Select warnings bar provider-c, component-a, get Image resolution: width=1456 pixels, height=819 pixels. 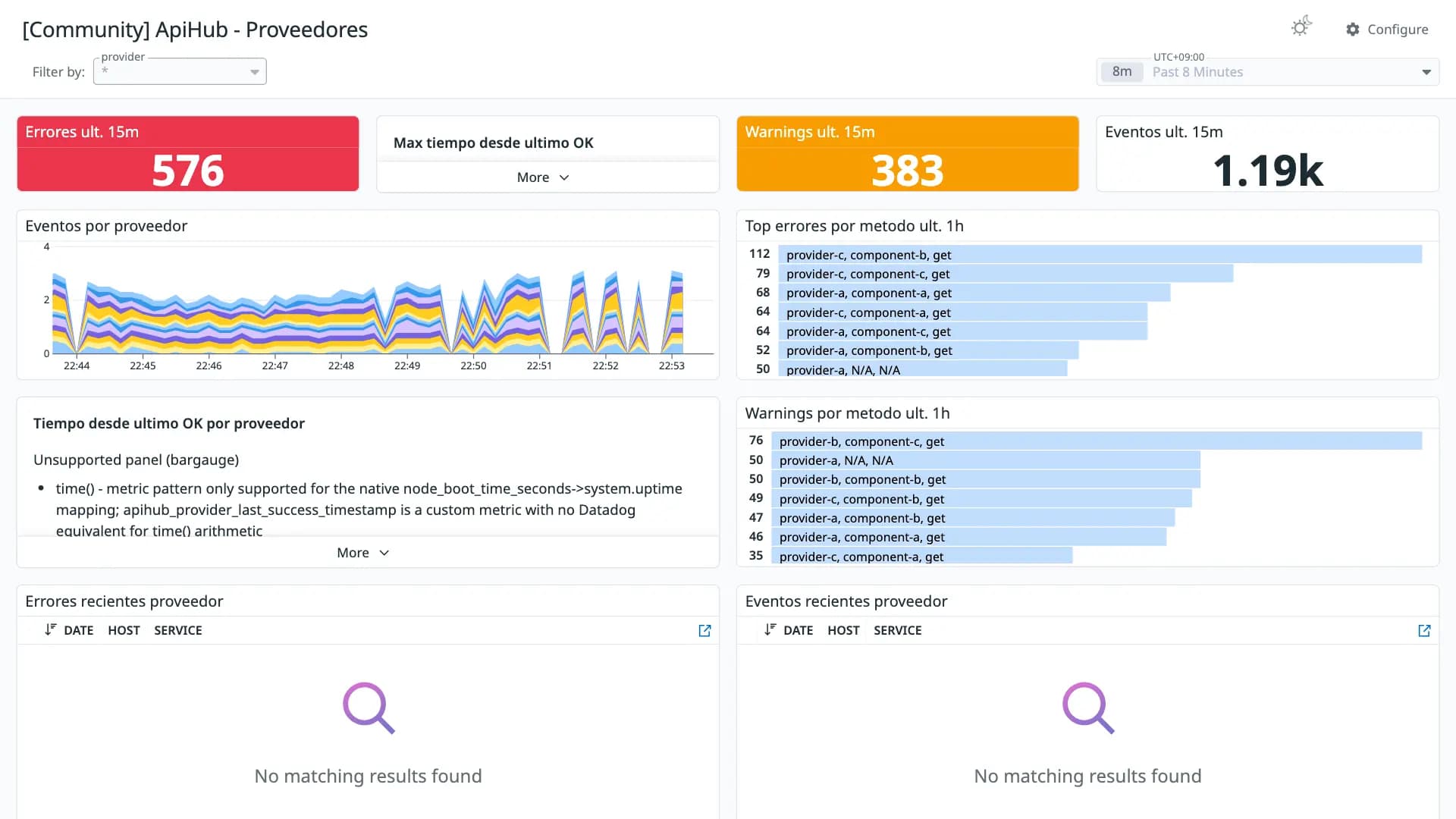921,556
